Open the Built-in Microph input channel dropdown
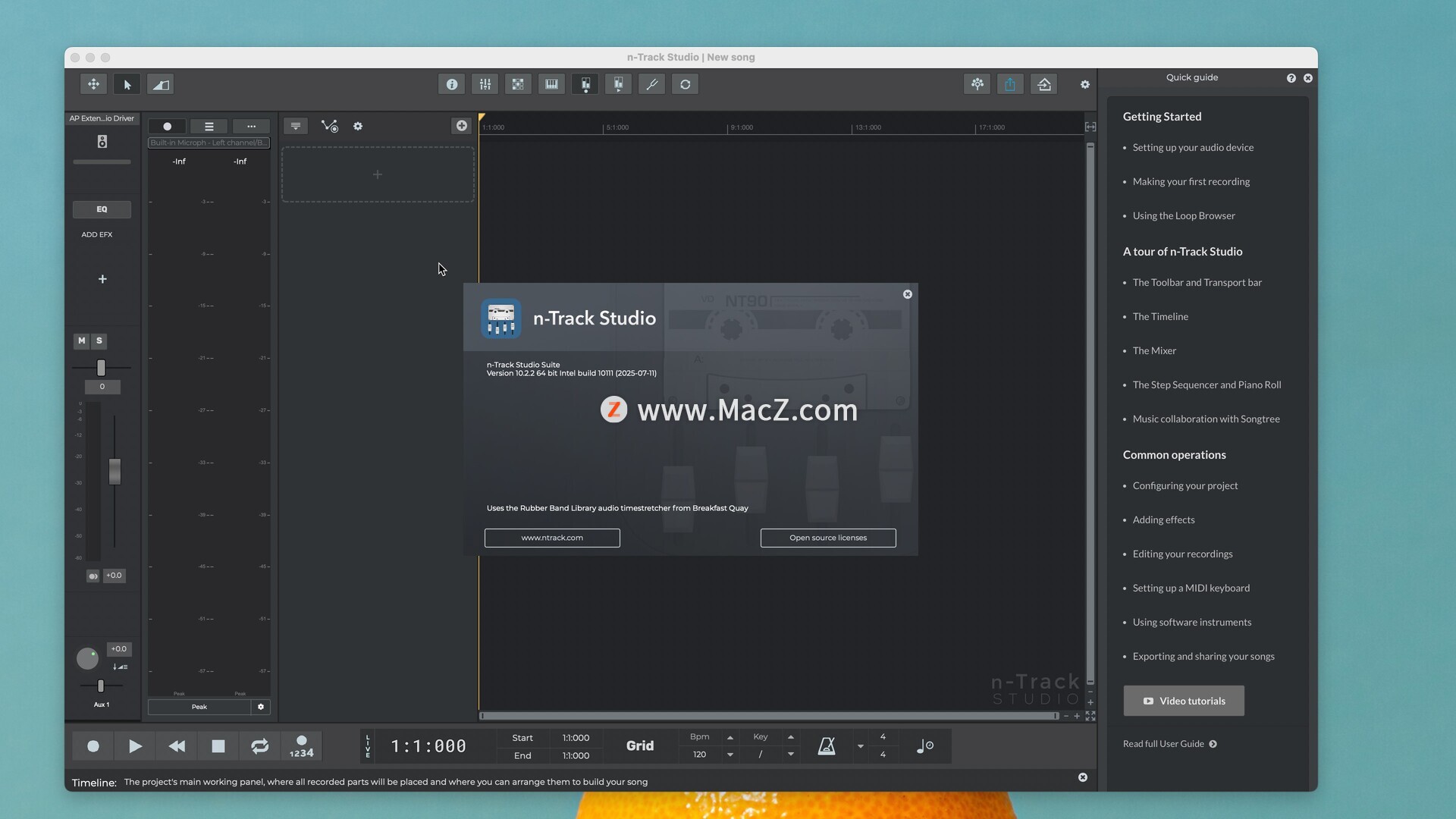 [x=209, y=143]
